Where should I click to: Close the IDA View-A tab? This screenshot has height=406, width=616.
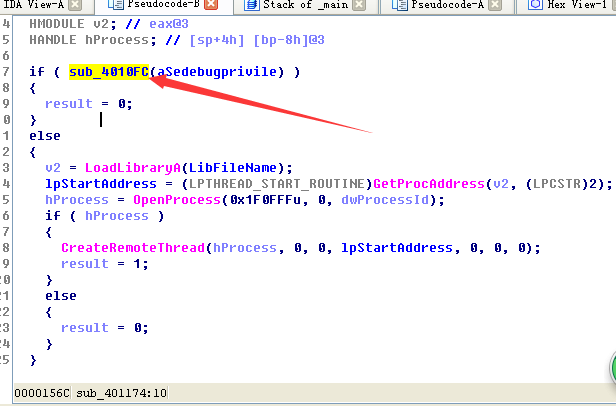(x=75, y=6)
